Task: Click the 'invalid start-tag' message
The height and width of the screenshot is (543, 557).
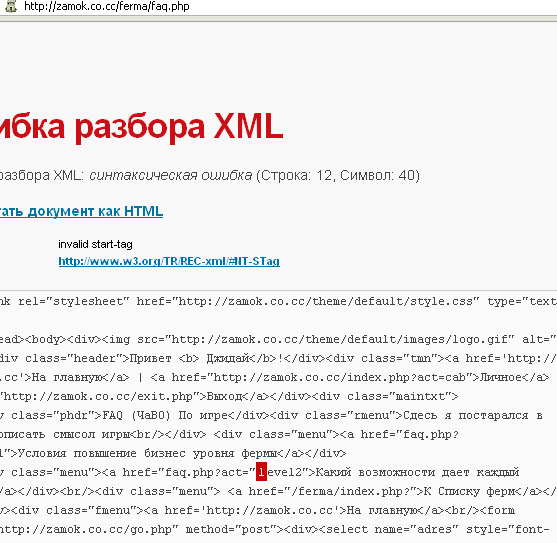Action: click(95, 244)
